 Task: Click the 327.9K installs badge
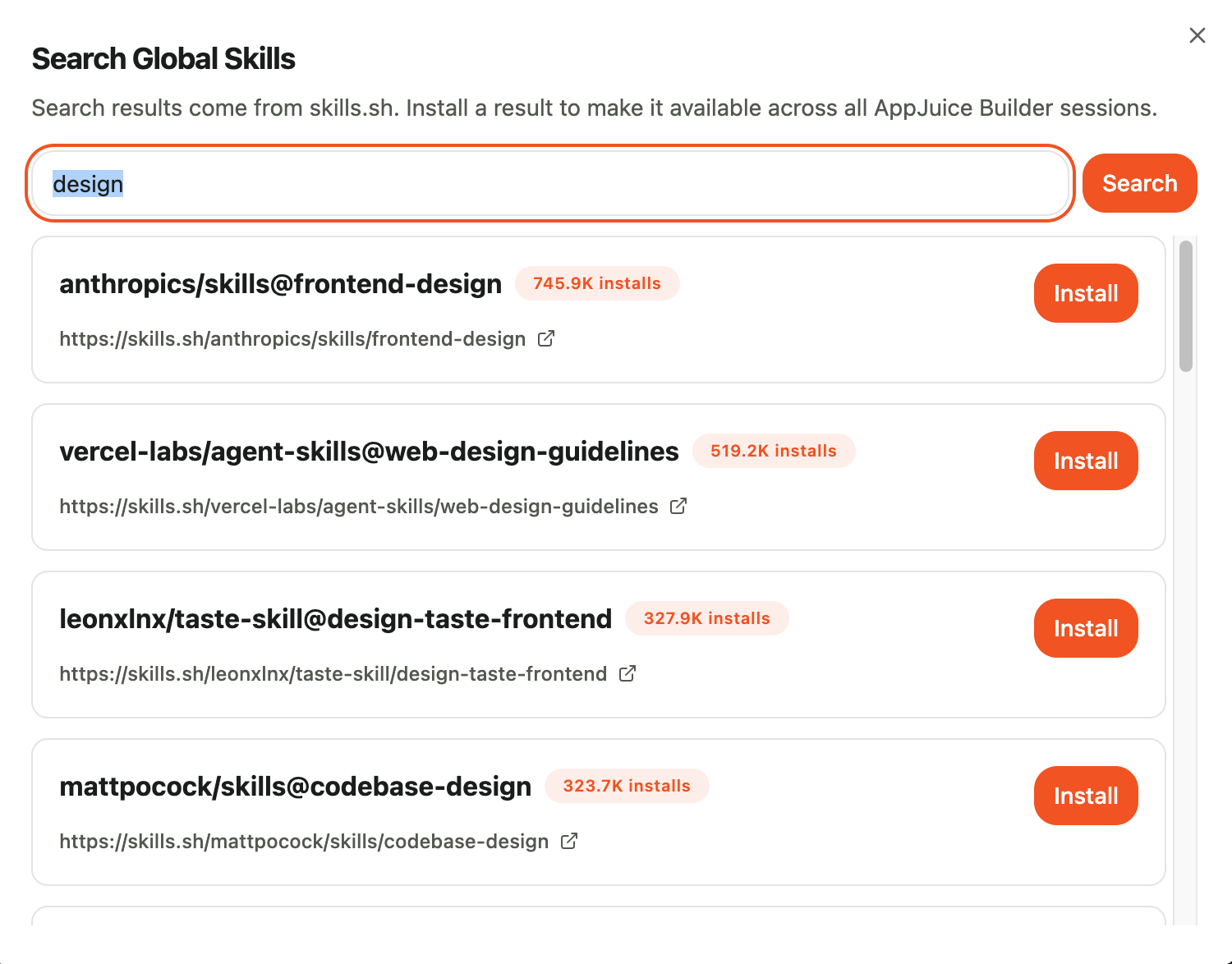coord(707,618)
